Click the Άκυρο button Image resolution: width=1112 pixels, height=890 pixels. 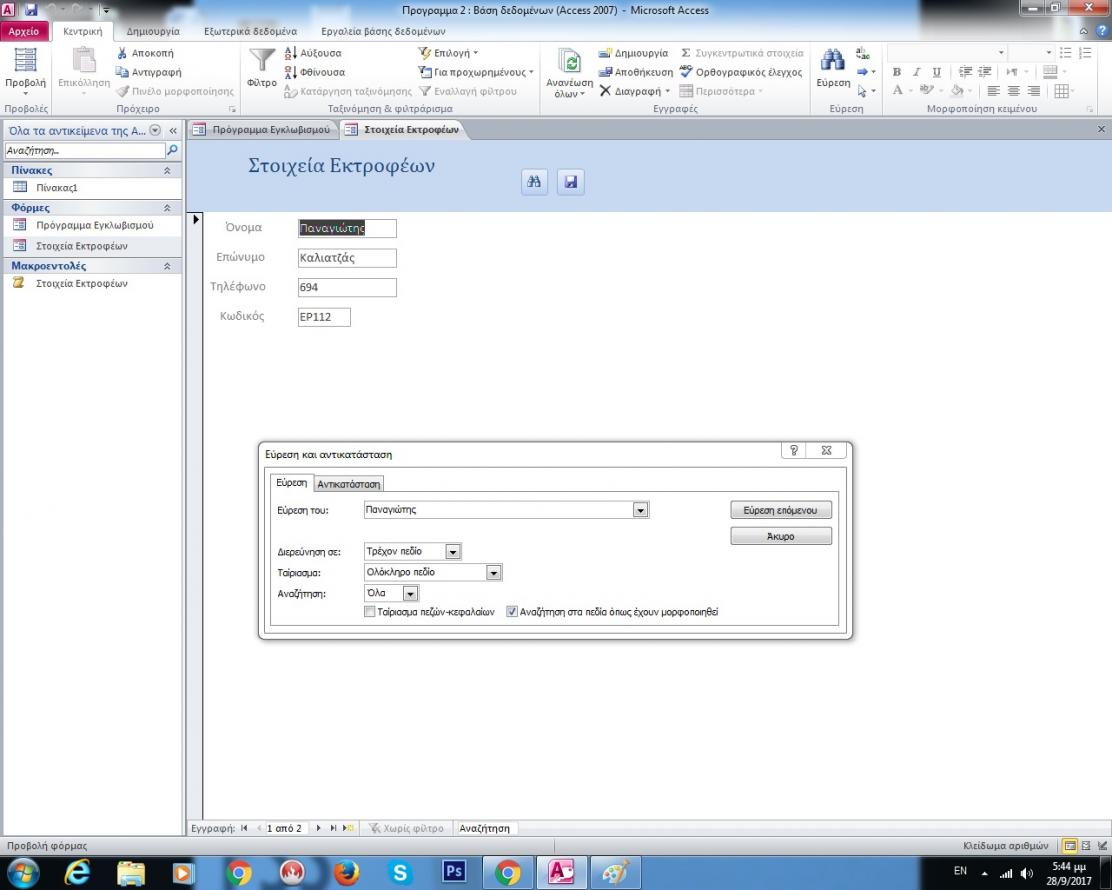(780, 536)
